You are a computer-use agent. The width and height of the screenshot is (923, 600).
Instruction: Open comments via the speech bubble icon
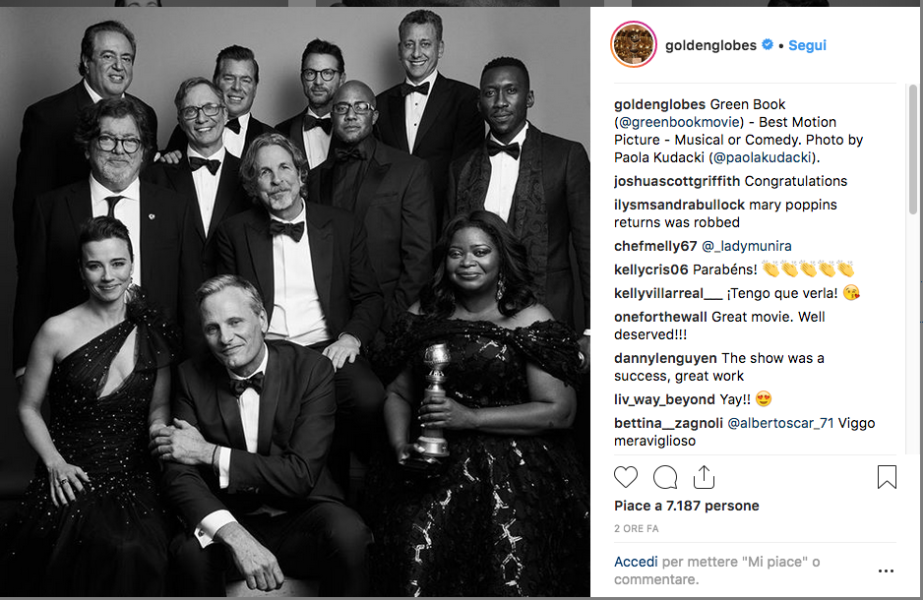pyautogui.click(x=665, y=477)
